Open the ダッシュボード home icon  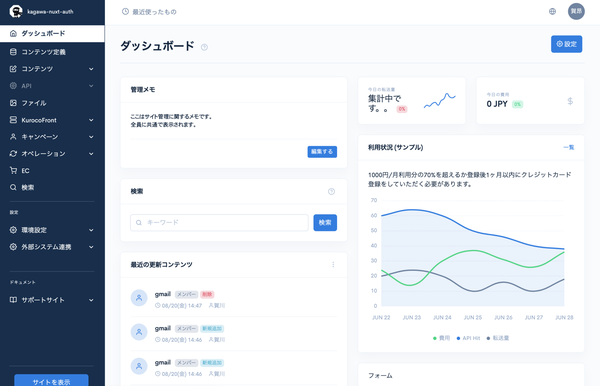(13, 33)
